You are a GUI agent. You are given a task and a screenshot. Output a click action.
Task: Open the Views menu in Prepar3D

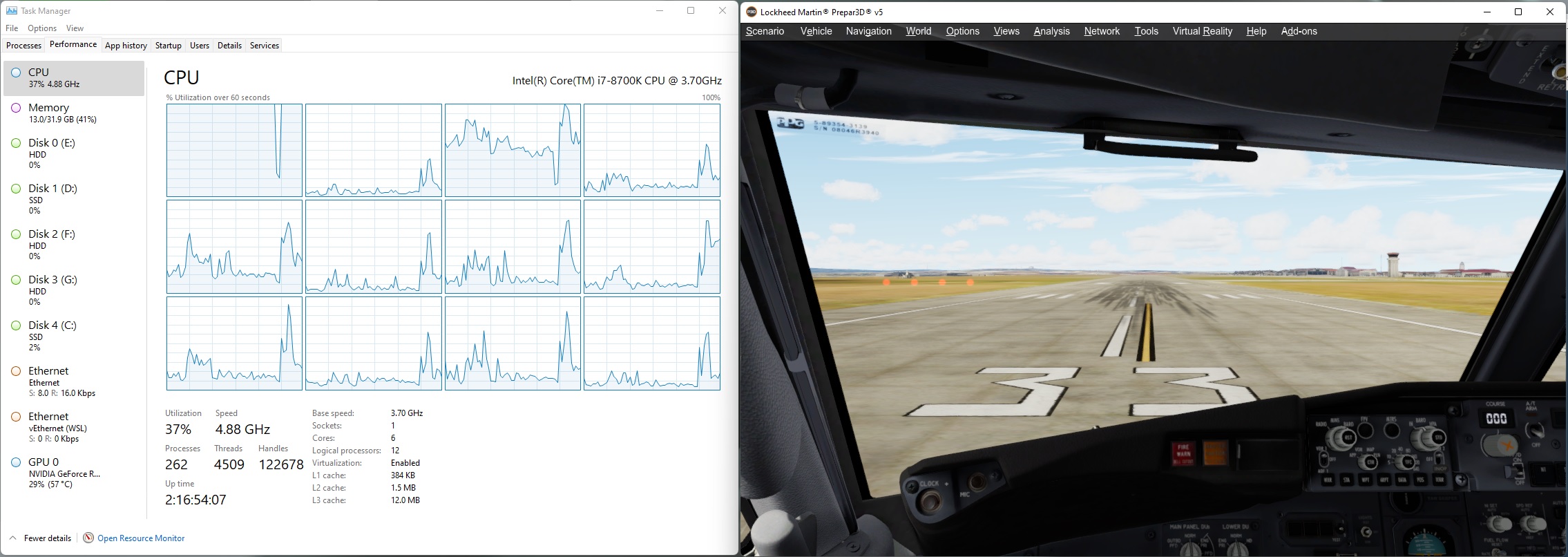click(1006, 31)
